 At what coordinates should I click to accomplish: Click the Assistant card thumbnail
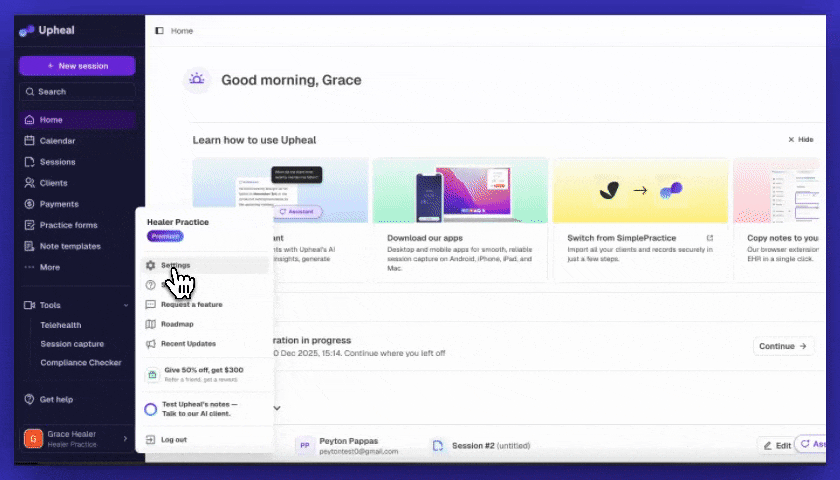click(x=280, y=190)
